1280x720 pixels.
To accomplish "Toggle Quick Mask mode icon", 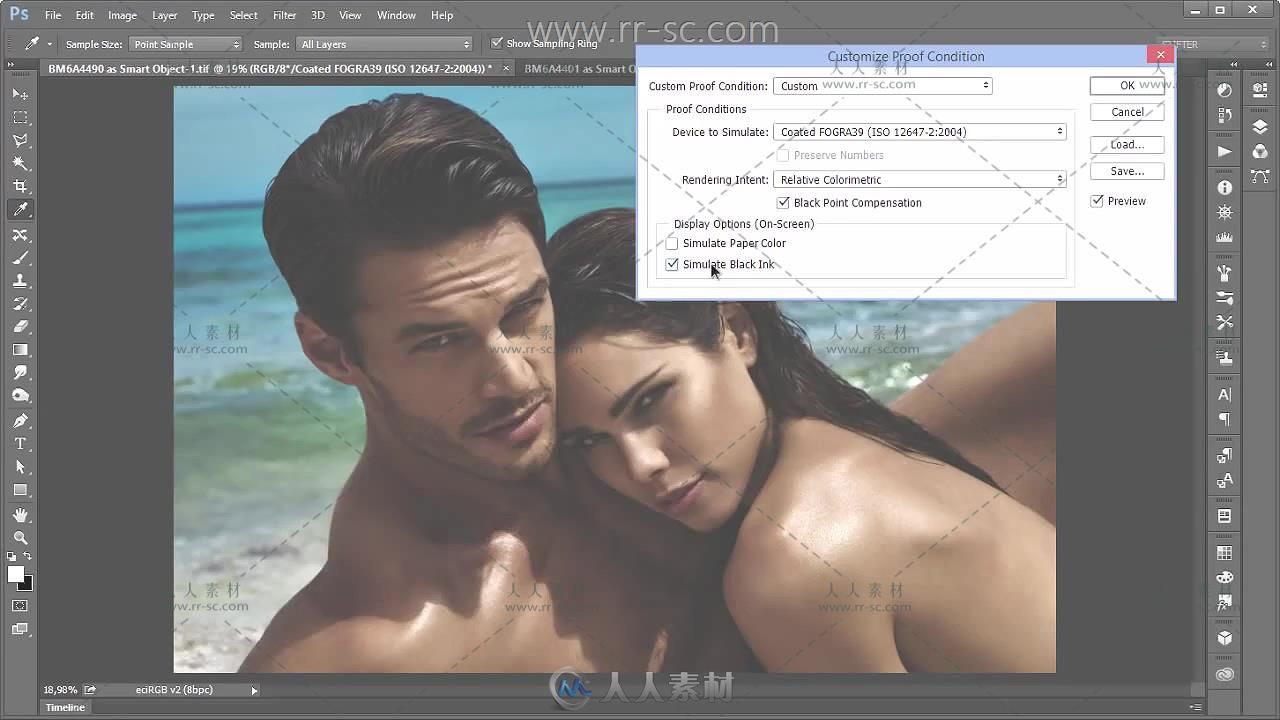I will (20, 606).
